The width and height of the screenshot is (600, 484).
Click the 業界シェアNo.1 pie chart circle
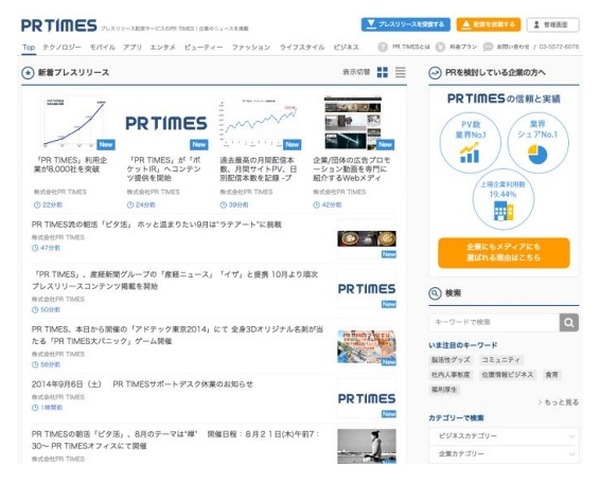pyautogui.click(x=538, y=142)
